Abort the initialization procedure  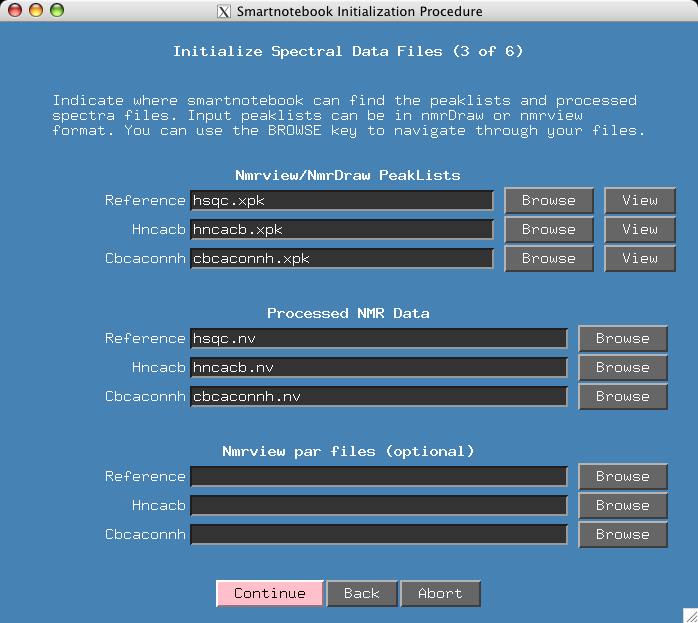point(440,593)
